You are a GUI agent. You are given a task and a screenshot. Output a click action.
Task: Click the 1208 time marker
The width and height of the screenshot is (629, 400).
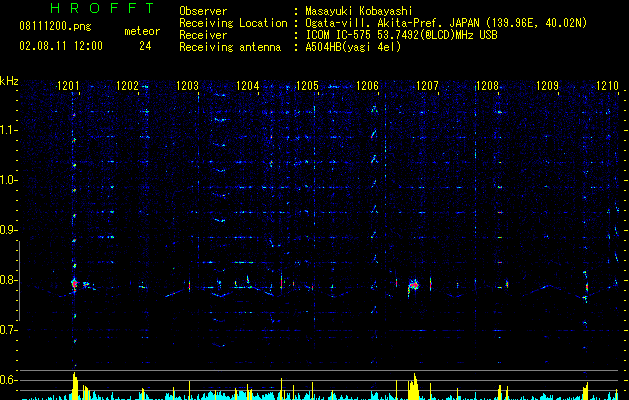[x=487, y=86]
